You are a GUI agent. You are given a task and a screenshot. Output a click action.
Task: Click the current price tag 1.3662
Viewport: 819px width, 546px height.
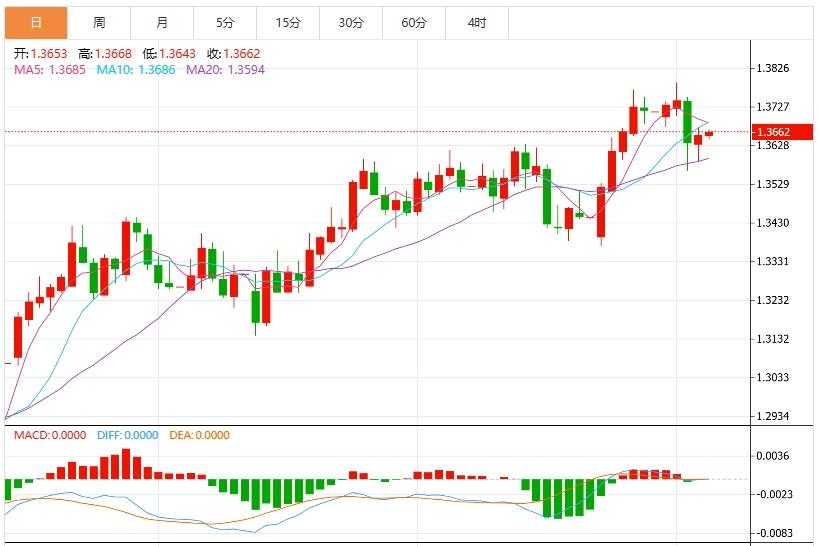click(x=774, y=132)
